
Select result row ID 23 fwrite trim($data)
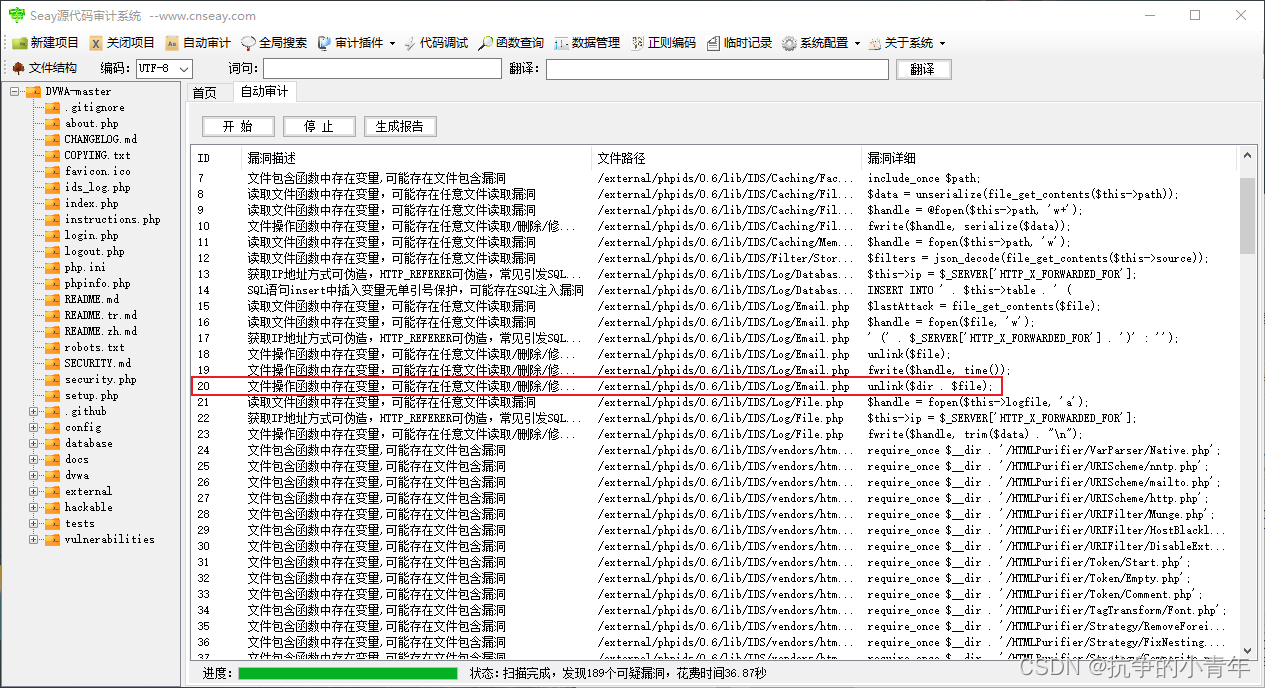click(x=715, y=434)
